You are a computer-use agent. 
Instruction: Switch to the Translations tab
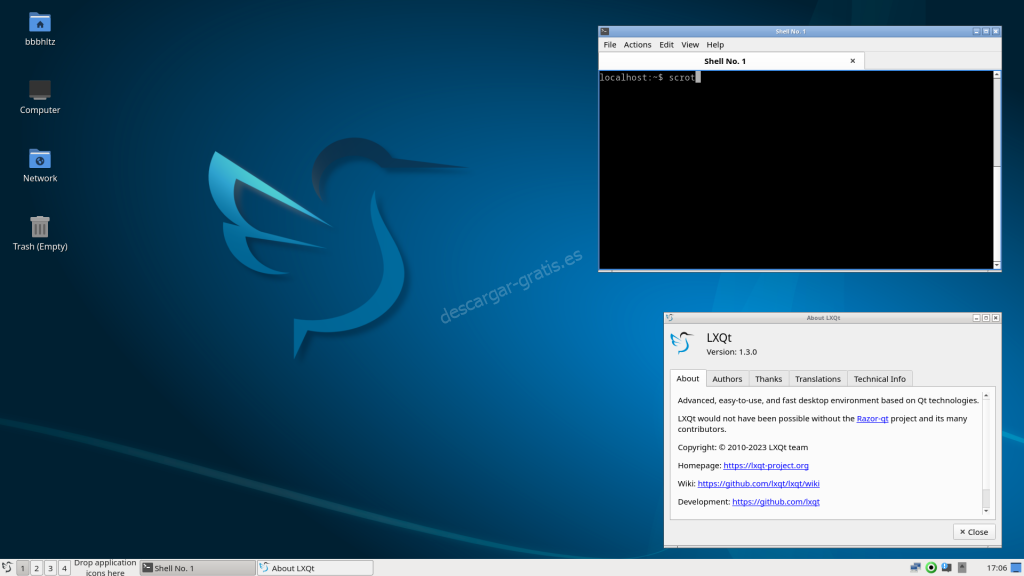(818, 379)
